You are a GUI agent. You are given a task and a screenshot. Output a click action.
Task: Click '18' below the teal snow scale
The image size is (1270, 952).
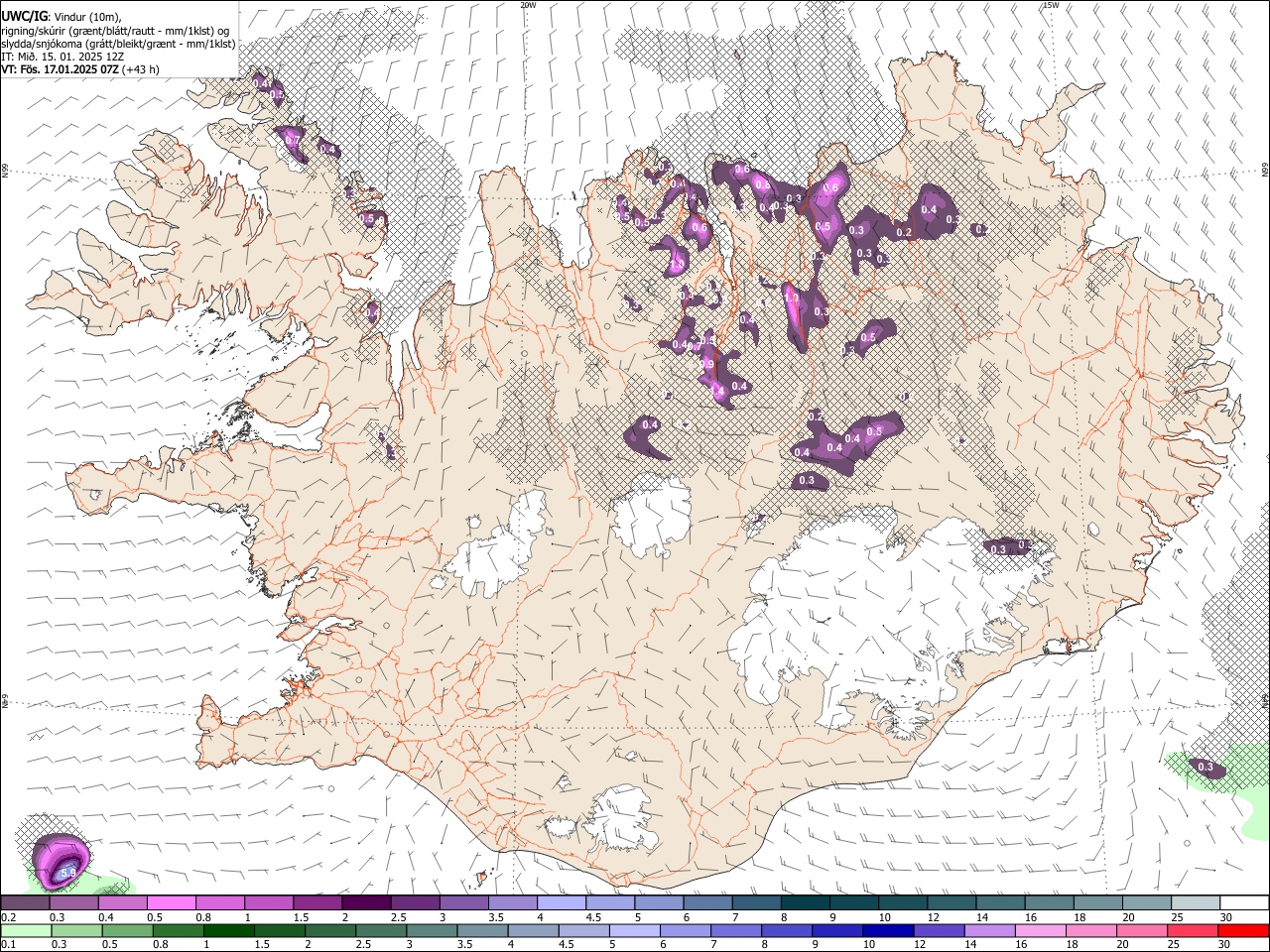tap(1079, 917)
